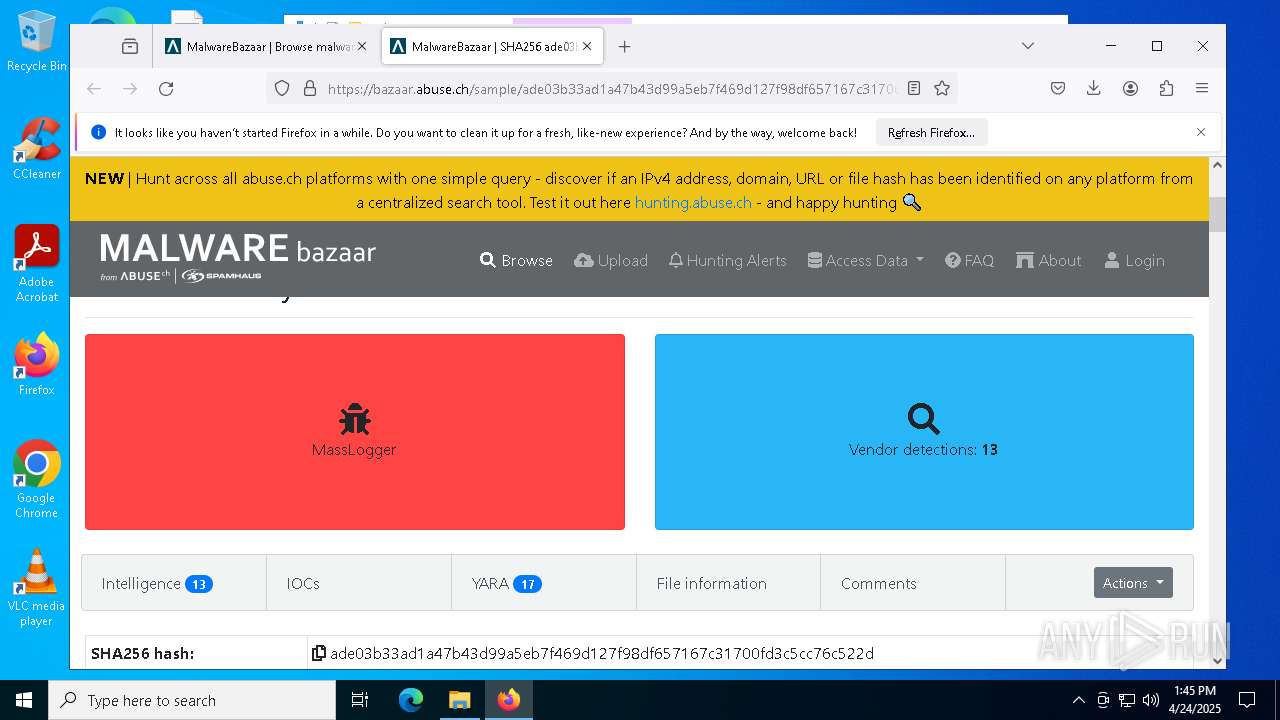Bookmark this page with the star icon
Screen dimensions: 1280x720
click(942, 89)
